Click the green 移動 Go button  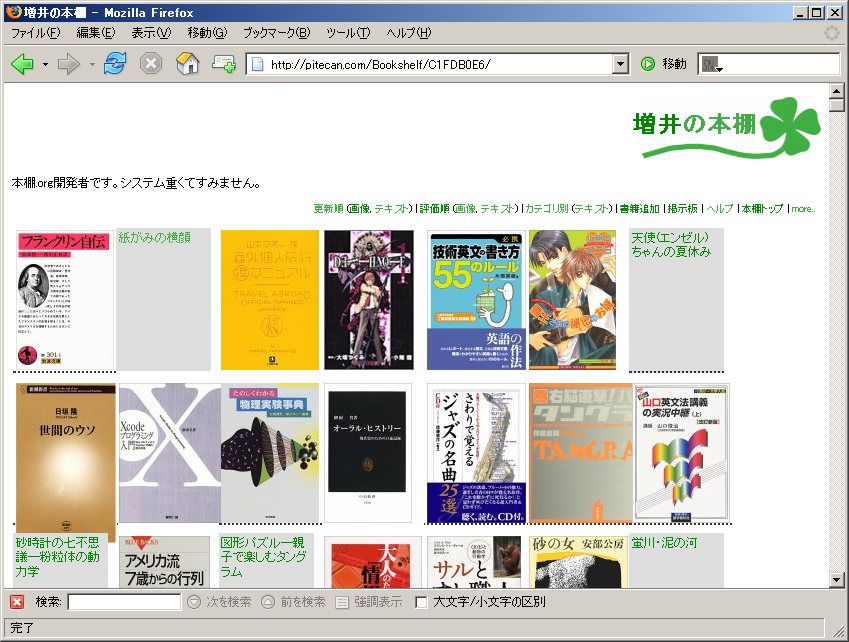click(x=664, y=64)
